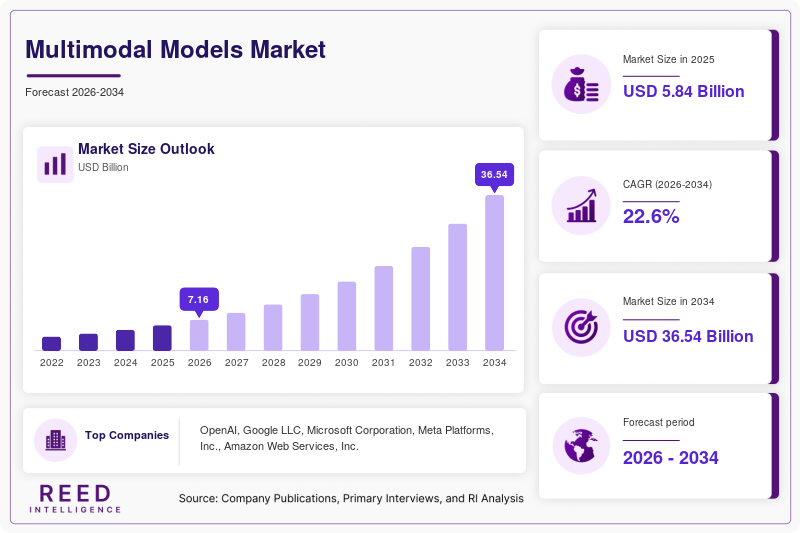This screenshot has height=533, width=800.
Task: Select the 2031 bar in the chart
Action: click(384, 308)
